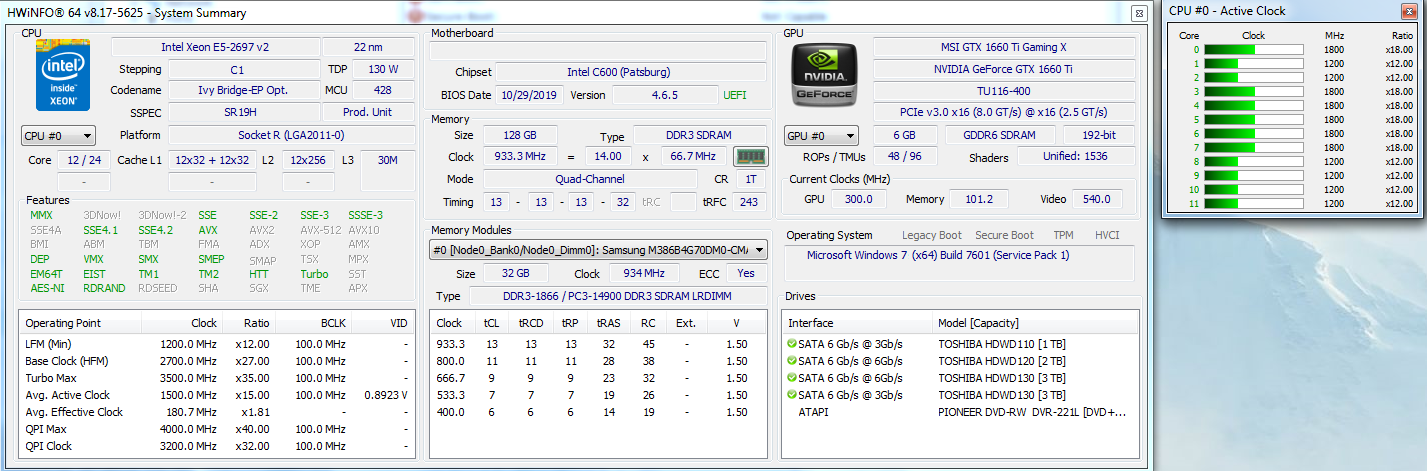Close the CPU #0 Active Clock window

(x=1409, y=11)
